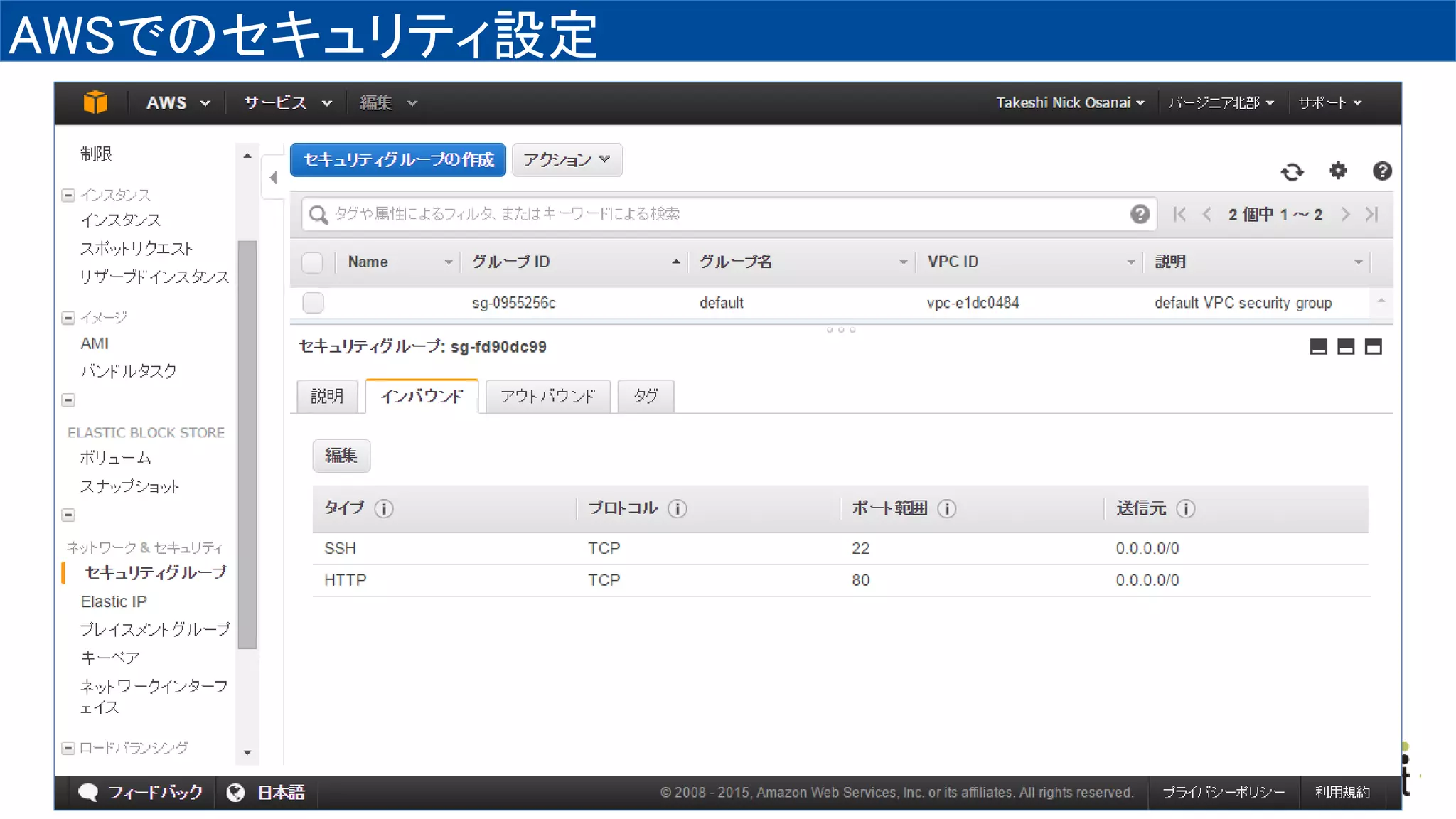Open キーペア in sidebar
The height and width of the screenshot is (819, 1456).
pyautogui.click(x=110, y=658)
